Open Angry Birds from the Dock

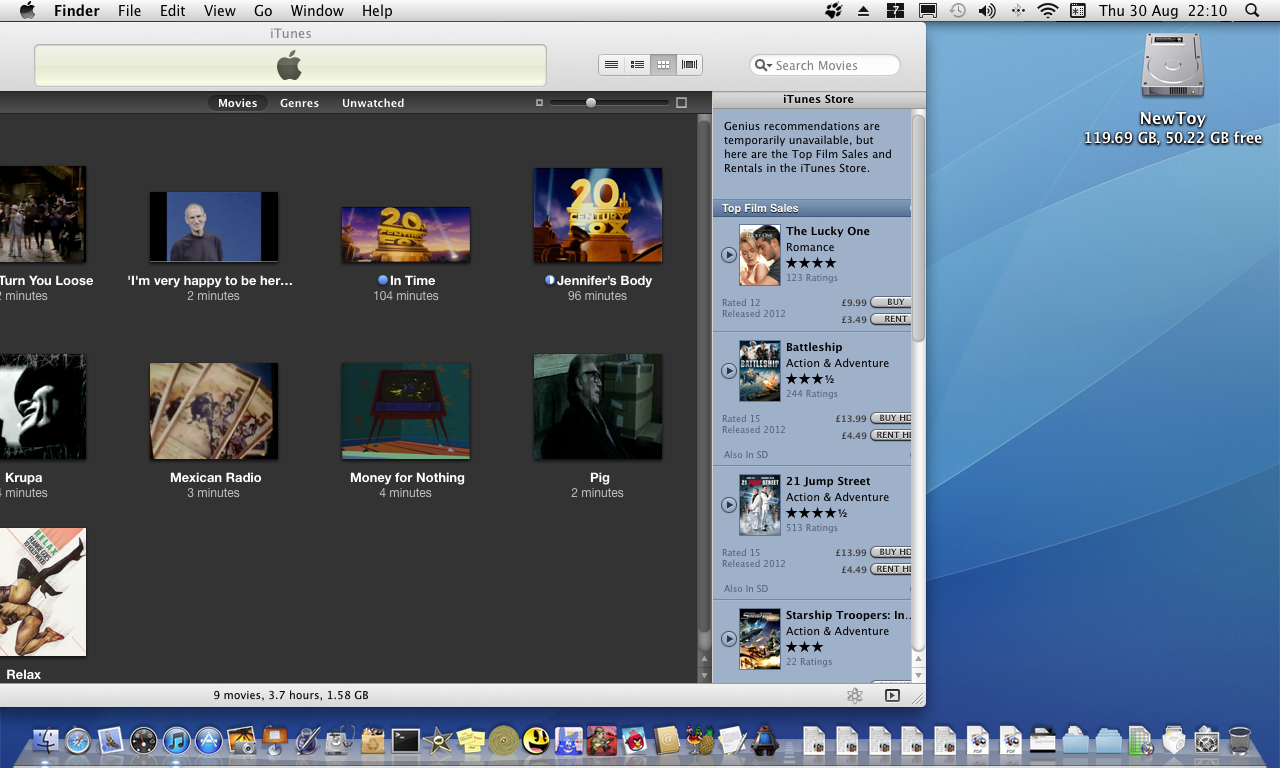634,741
